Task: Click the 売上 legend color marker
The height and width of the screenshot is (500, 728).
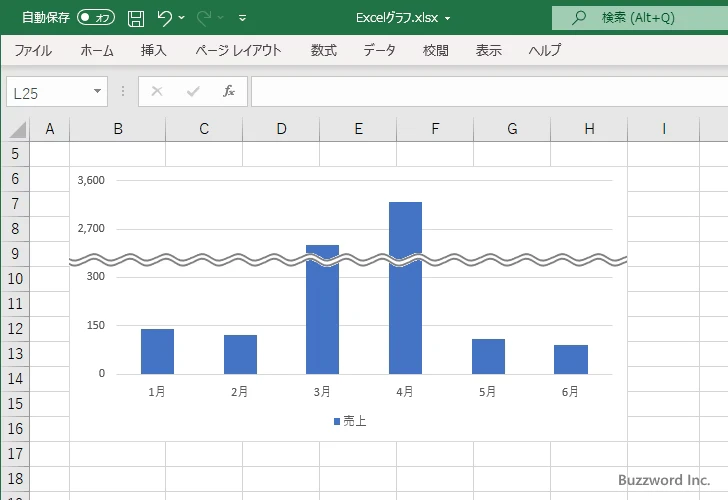Action: click(x=337, y=422)
